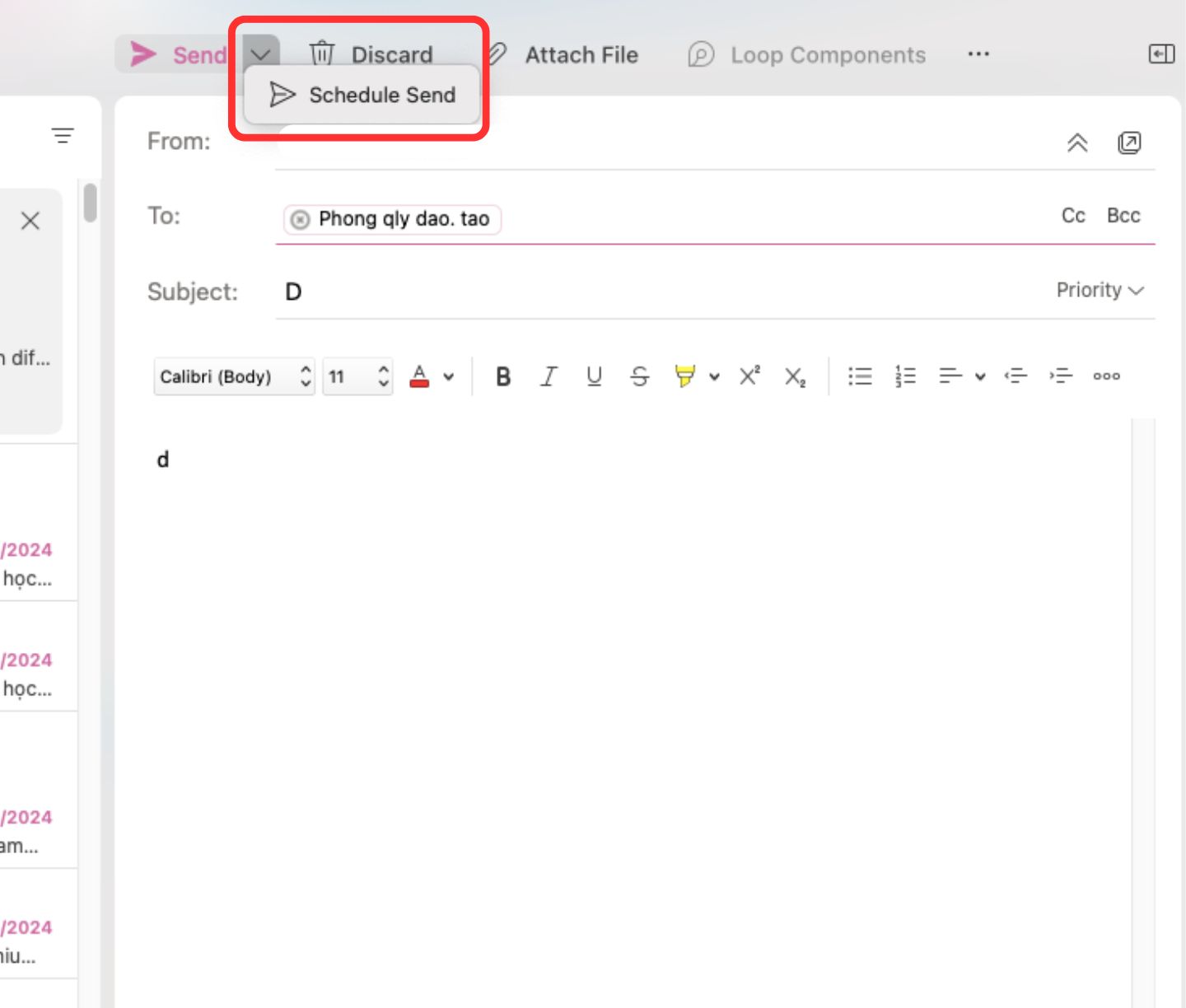Attach a file to the email
The image size is (1186, 1008).
point(563,54)
